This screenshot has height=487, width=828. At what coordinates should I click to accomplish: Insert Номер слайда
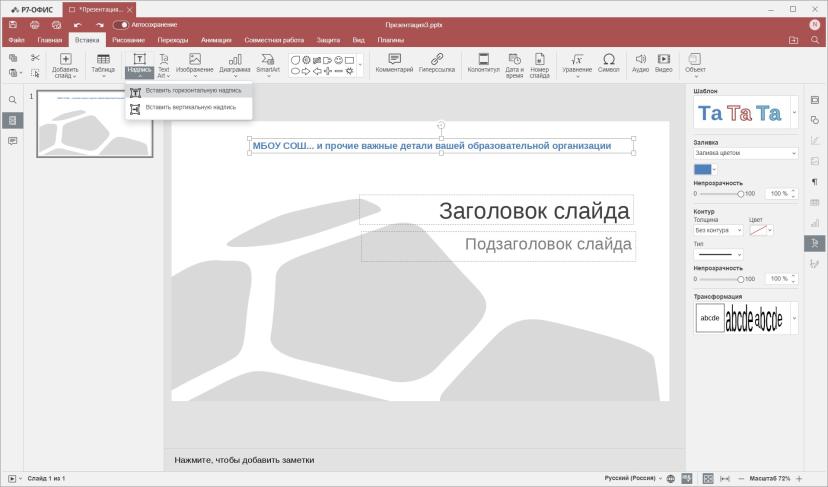[x=539, y=66]
